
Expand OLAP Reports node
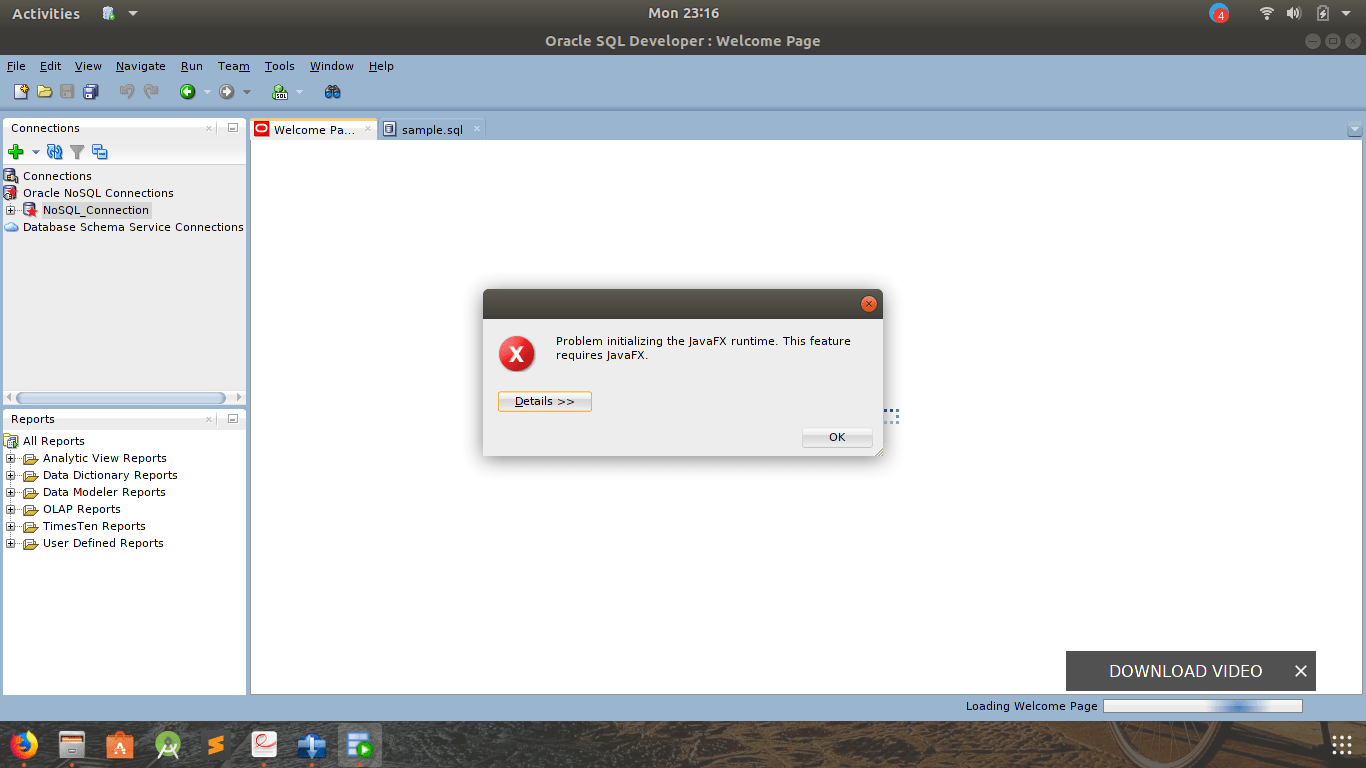point(10,509)
